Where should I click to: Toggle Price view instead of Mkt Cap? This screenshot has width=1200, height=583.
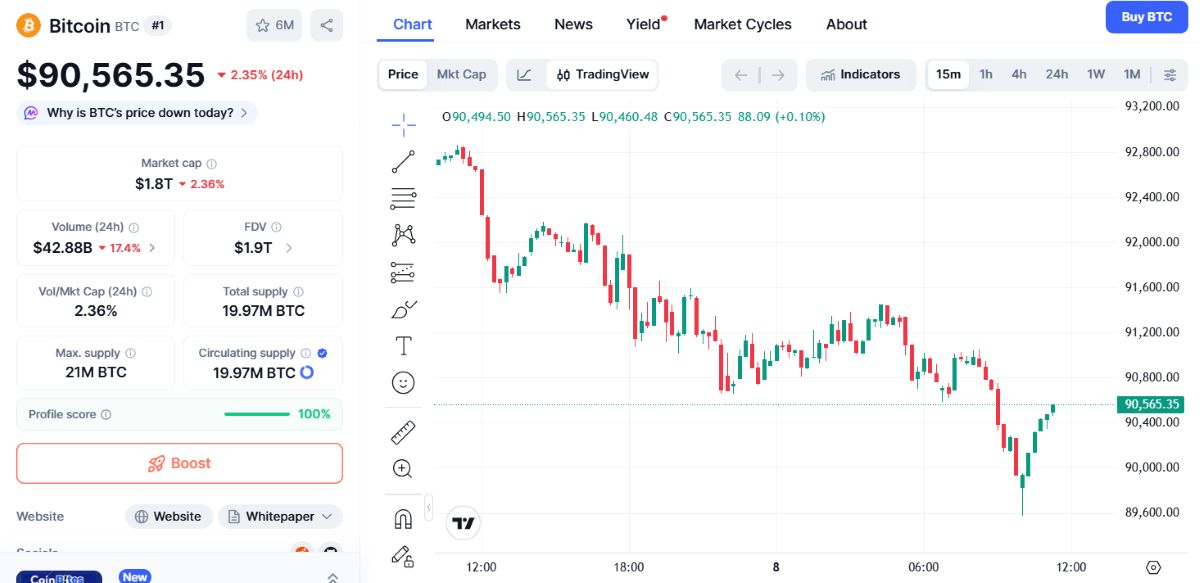coord(402,74)
